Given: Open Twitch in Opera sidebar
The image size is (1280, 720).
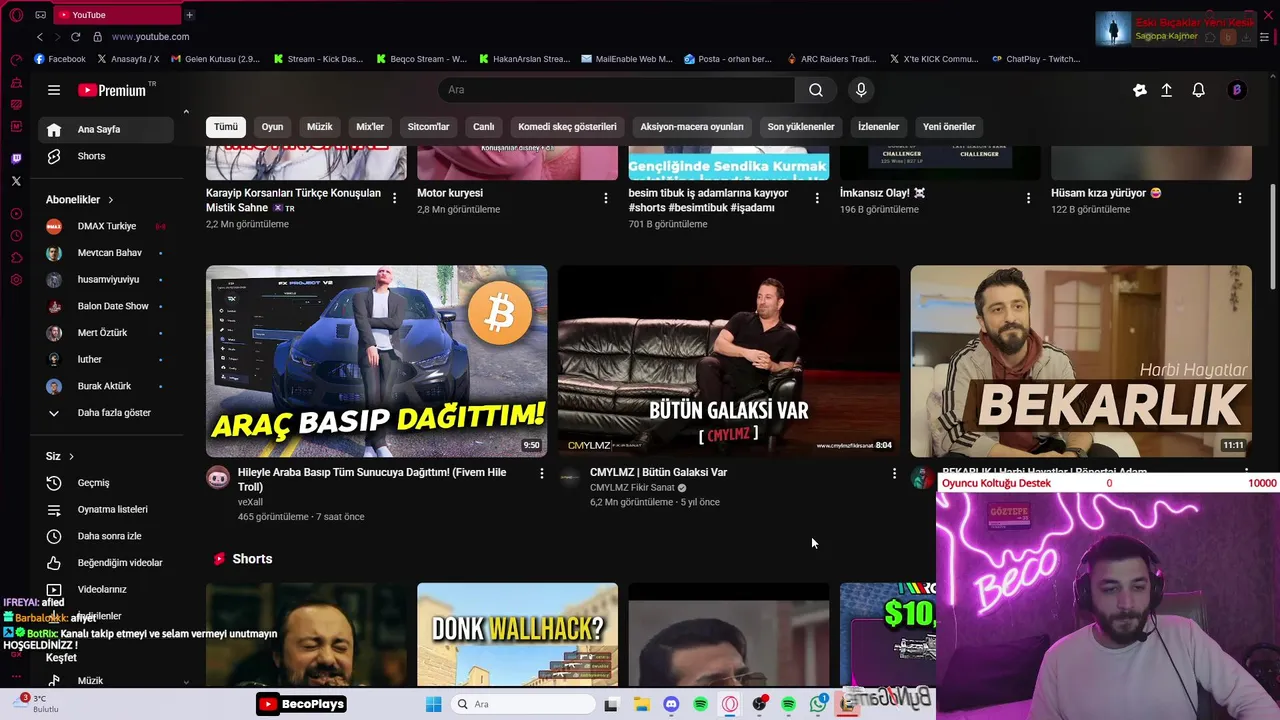Looking at the screenshot, I should (16, 159).
